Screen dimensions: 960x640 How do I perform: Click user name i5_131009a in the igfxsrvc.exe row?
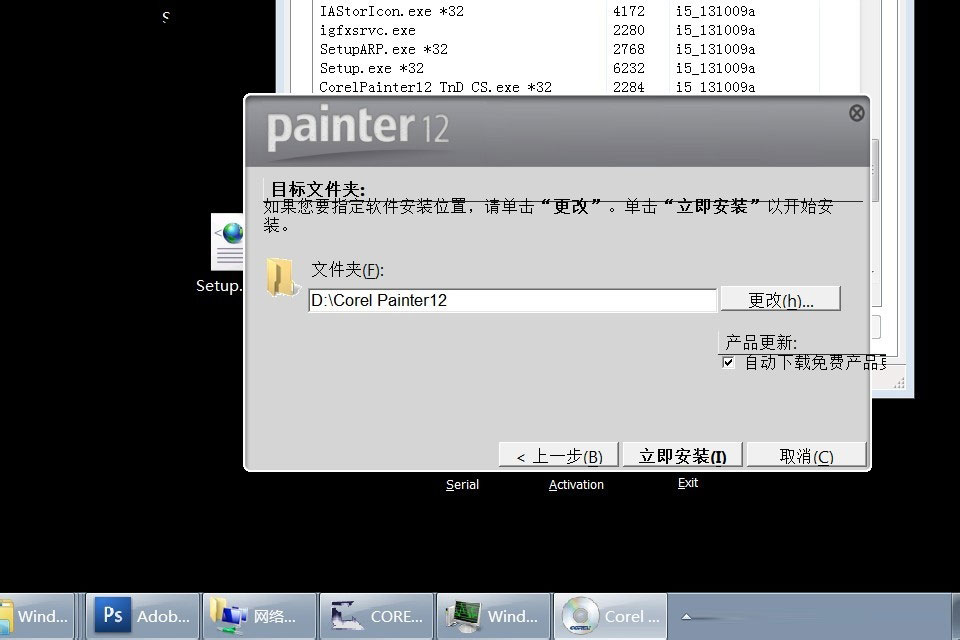(716, 30)
